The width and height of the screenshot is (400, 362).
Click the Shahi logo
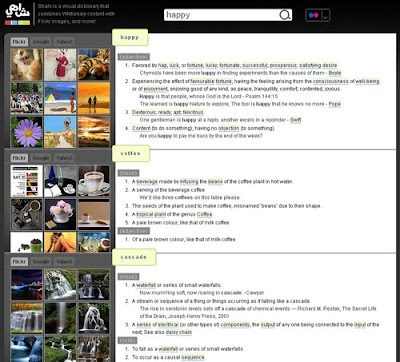click(18, 14)
